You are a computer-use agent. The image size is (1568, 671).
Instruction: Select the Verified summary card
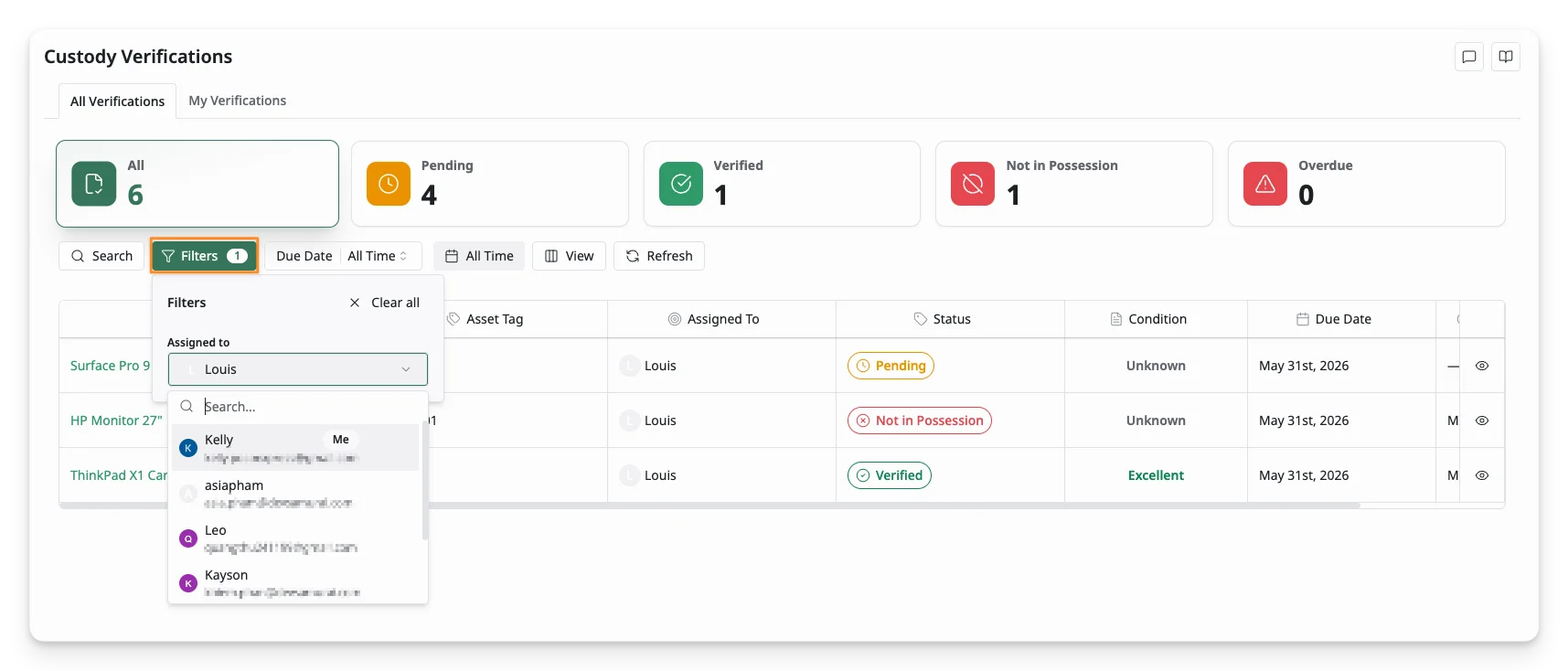pyautogui.click(x=782, y=184)
